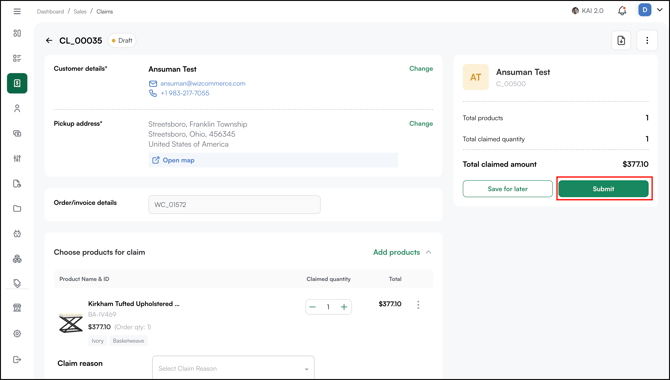Go to Dashboard breadcrumb

(x=50, y=12)
